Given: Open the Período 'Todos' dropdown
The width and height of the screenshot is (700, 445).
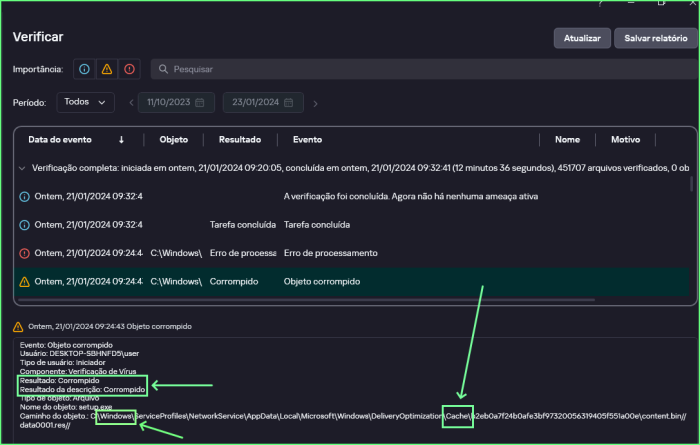Looking at the screenshot, I should click(85, 102).
